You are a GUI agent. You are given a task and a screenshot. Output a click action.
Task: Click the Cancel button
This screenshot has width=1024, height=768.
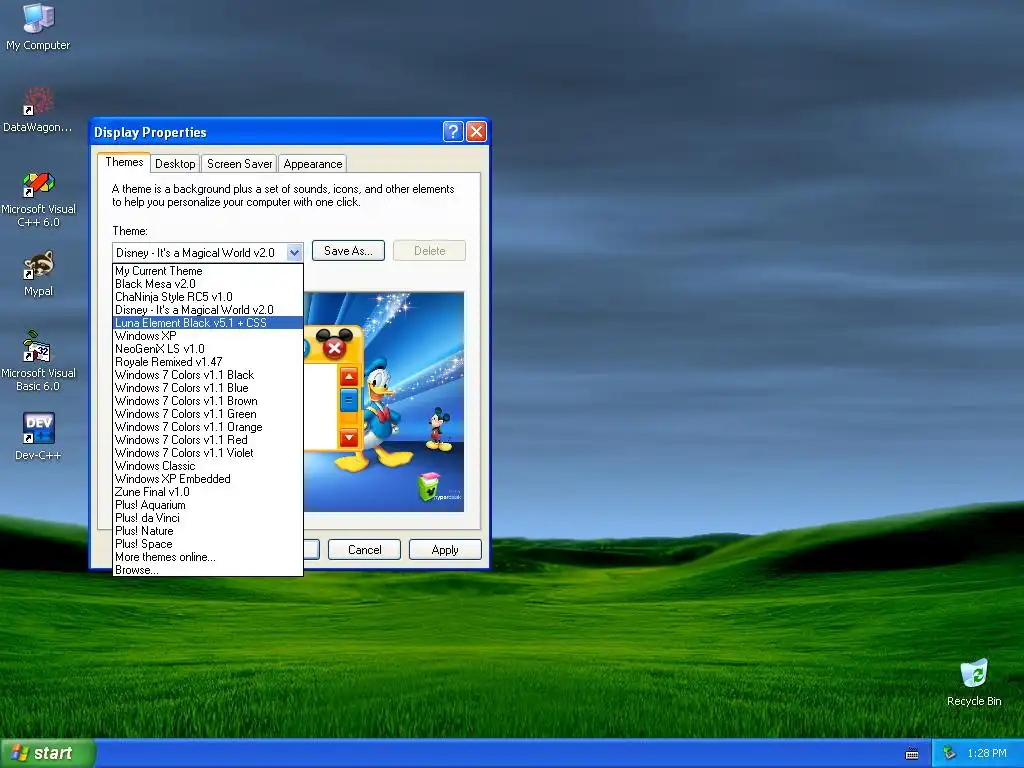click(x=364, y=550)
